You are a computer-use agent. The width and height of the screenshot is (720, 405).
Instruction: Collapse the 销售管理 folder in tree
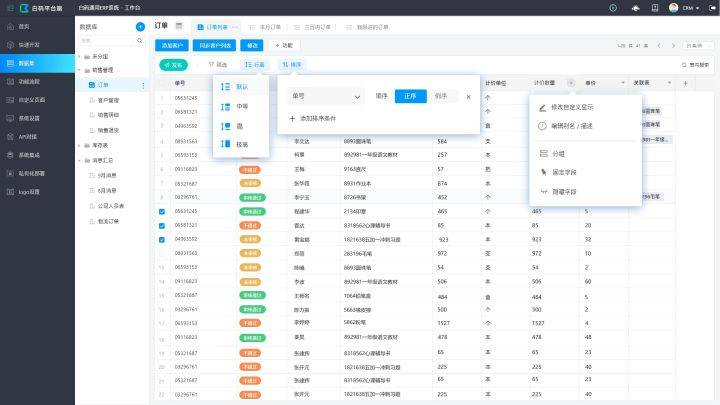(79, 70)
